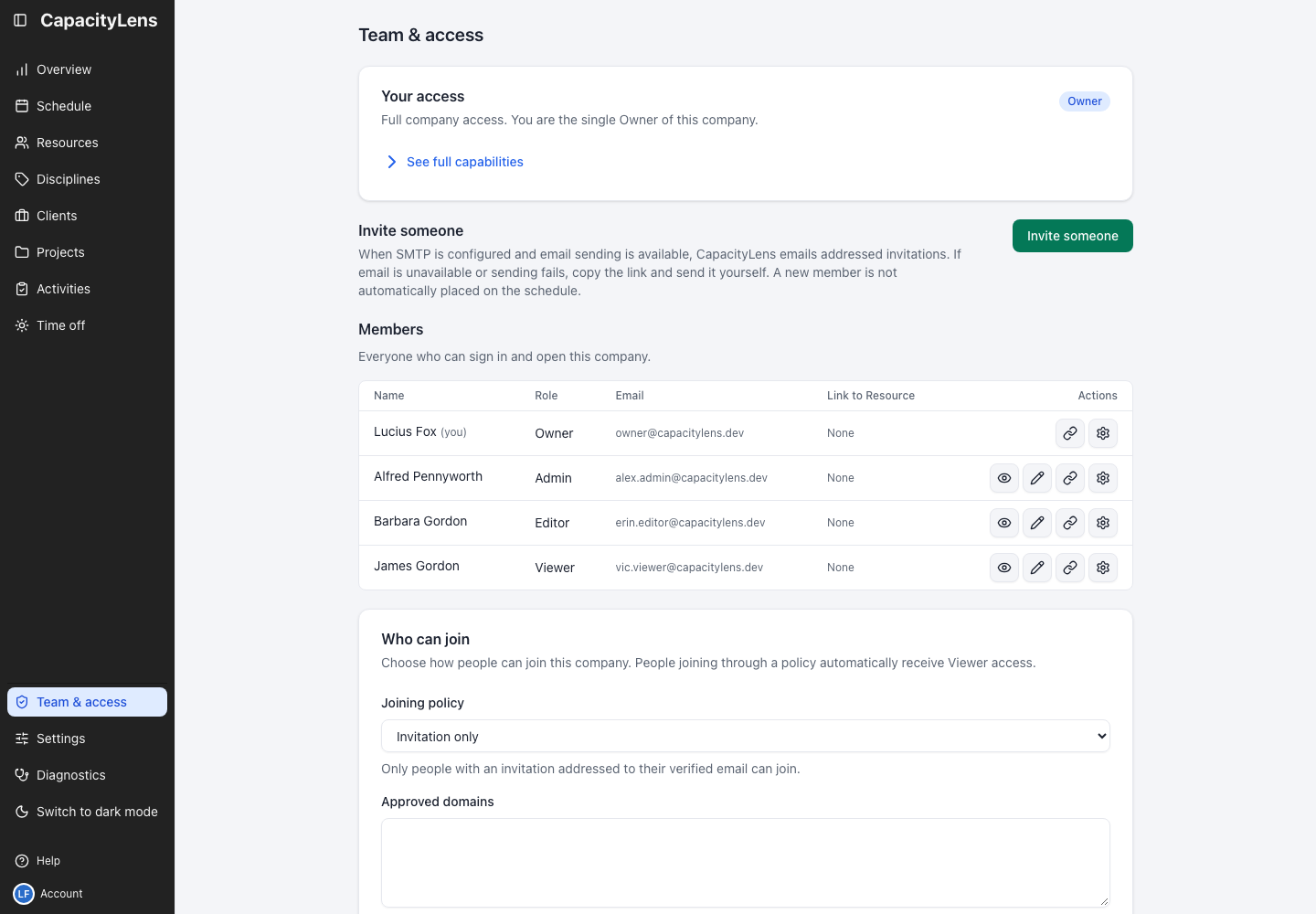The width and height of the screenshot is (1316, 914).
Task: Select vic.viewer@capacitylens.dev email cell
Action: pyautogui.click(x=689, y=568)
